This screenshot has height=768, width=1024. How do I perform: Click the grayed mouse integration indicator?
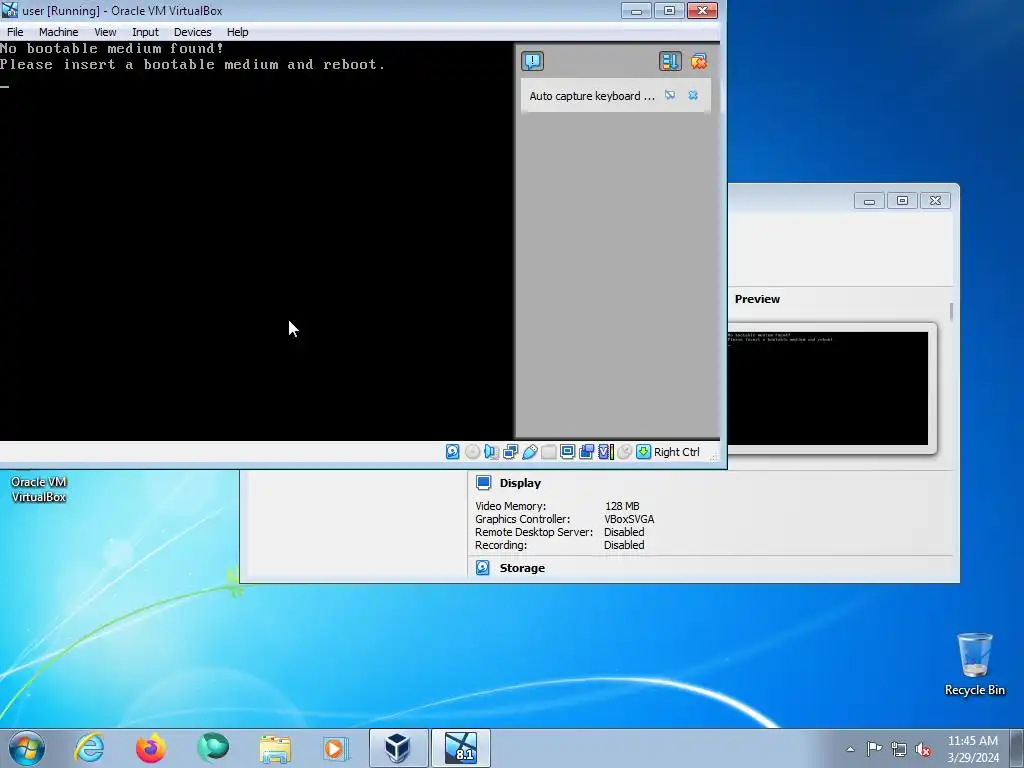coord(624,452)
